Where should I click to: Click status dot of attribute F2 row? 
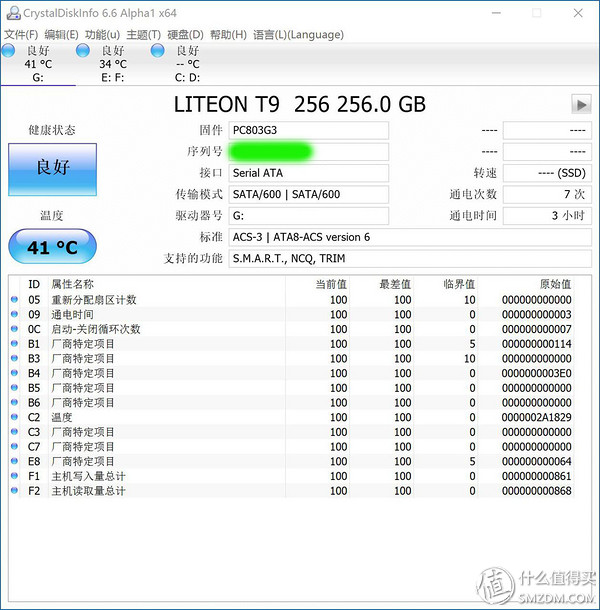point(14,491)
